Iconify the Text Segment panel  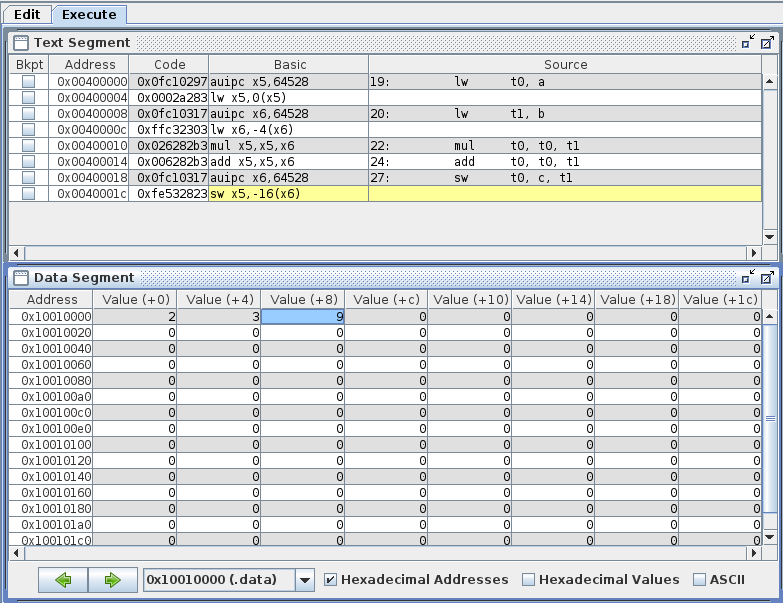point(748,42)
